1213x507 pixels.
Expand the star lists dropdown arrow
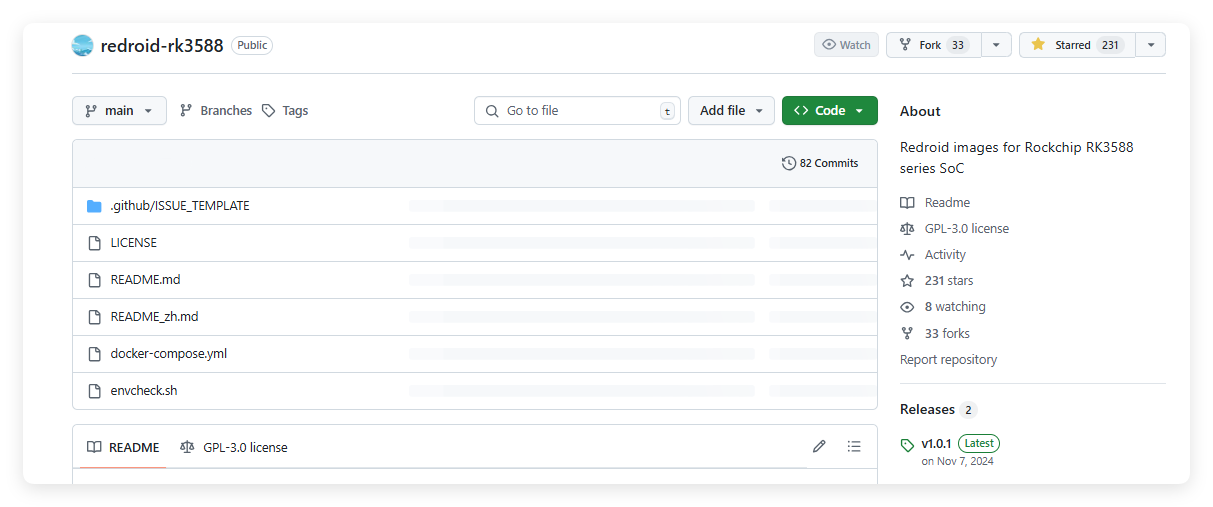click(1150, 45)
